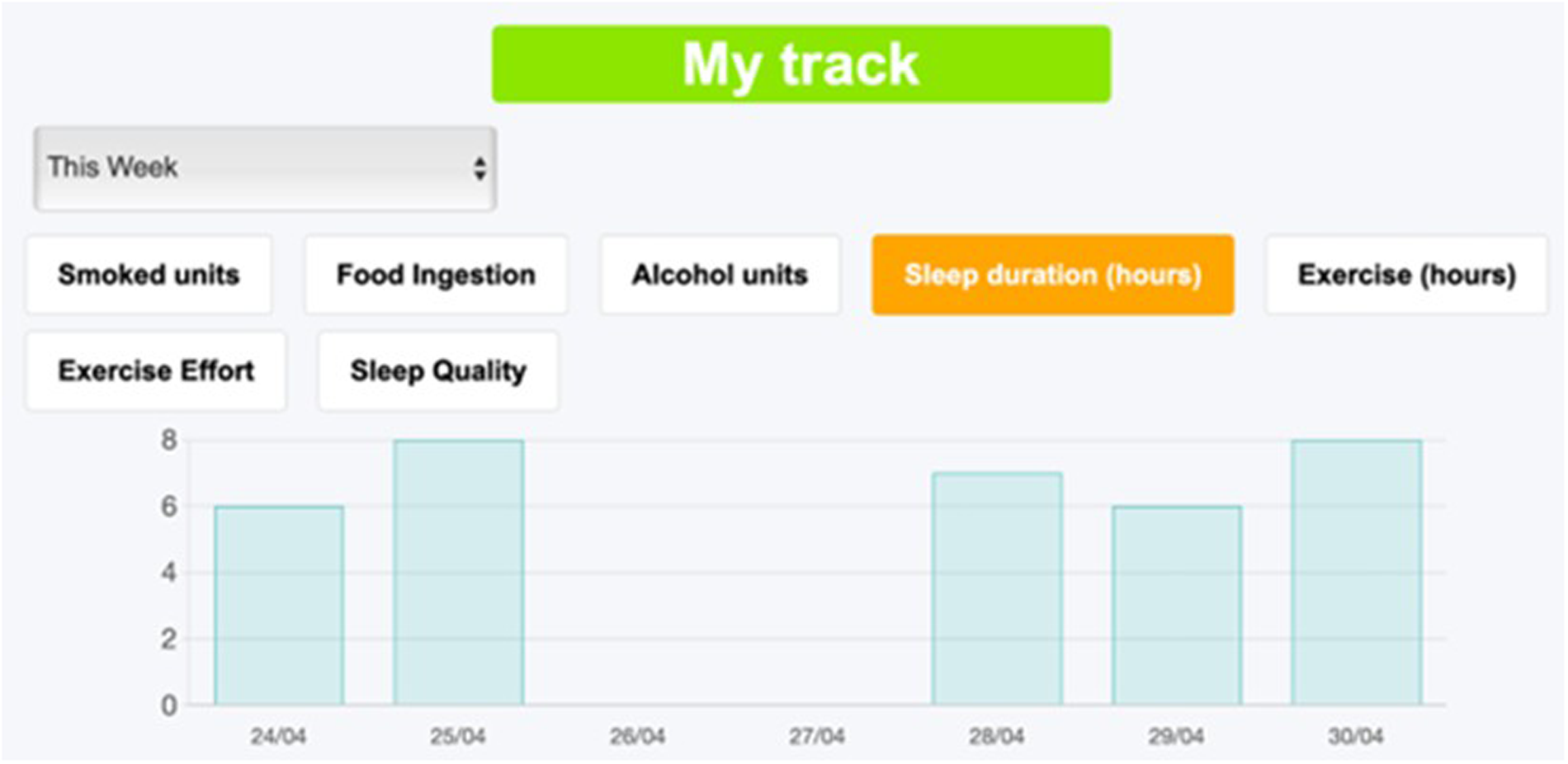Screen dimensions: 1568x764
Task: Click the bar above 29/04
Action: (x=1177, y=606)
